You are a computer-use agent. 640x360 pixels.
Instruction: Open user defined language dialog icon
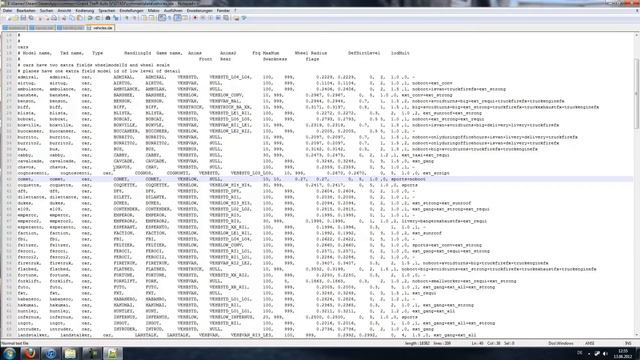pos(185,18)
